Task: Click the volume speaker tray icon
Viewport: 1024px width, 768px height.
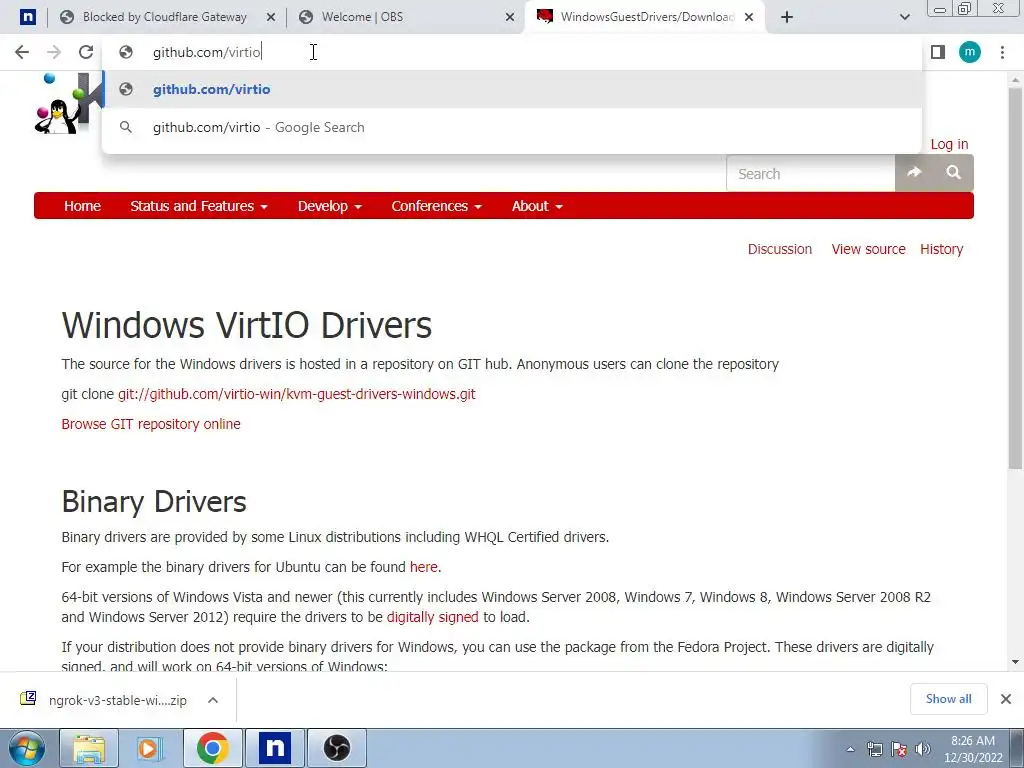Action: coord(923,749)
